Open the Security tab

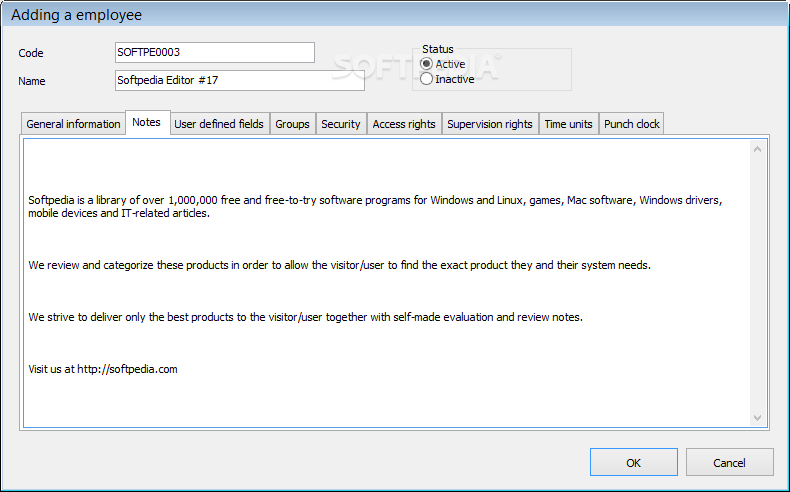(341, 124)
